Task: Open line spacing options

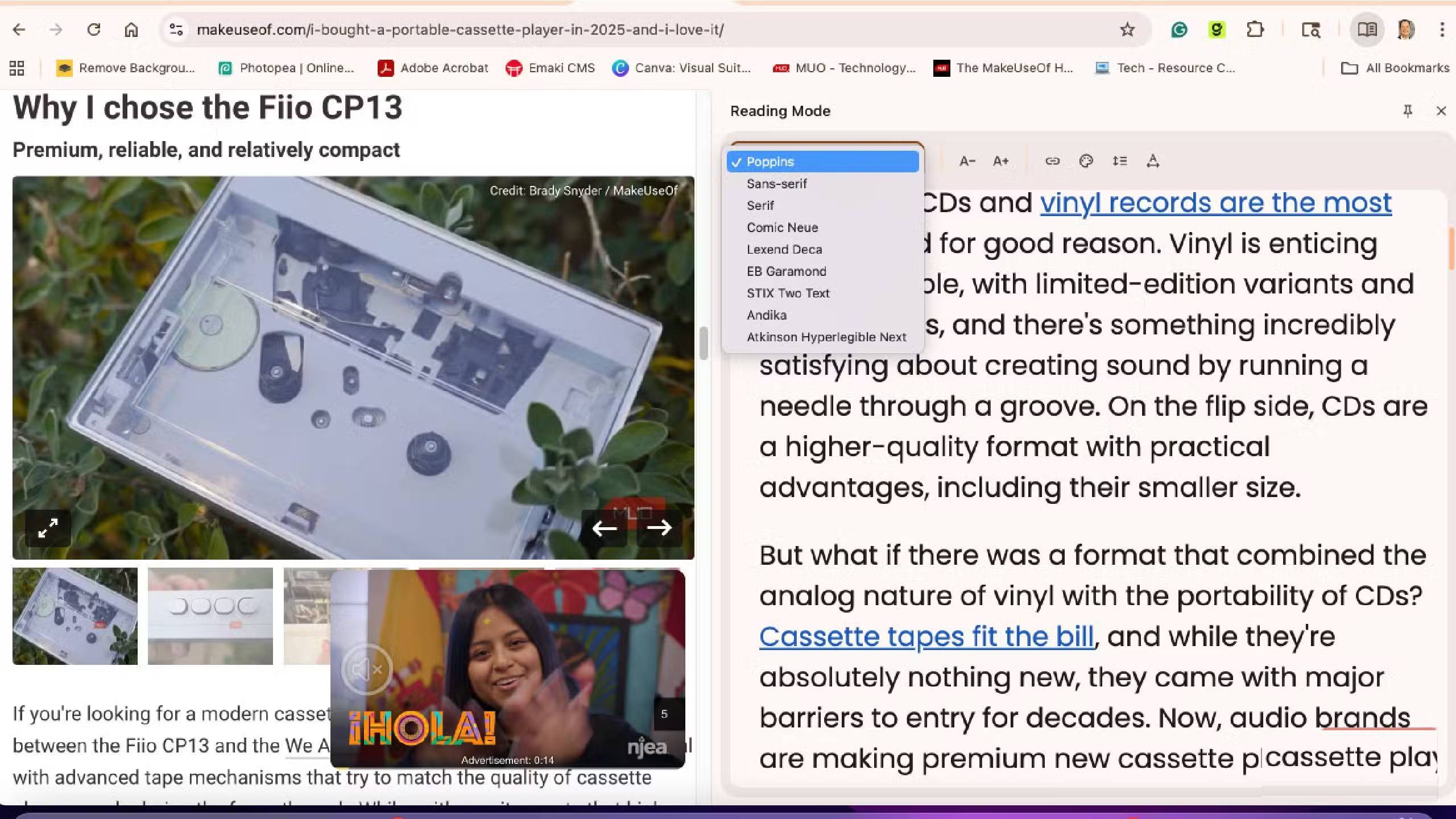Action: coord(1119,161)
